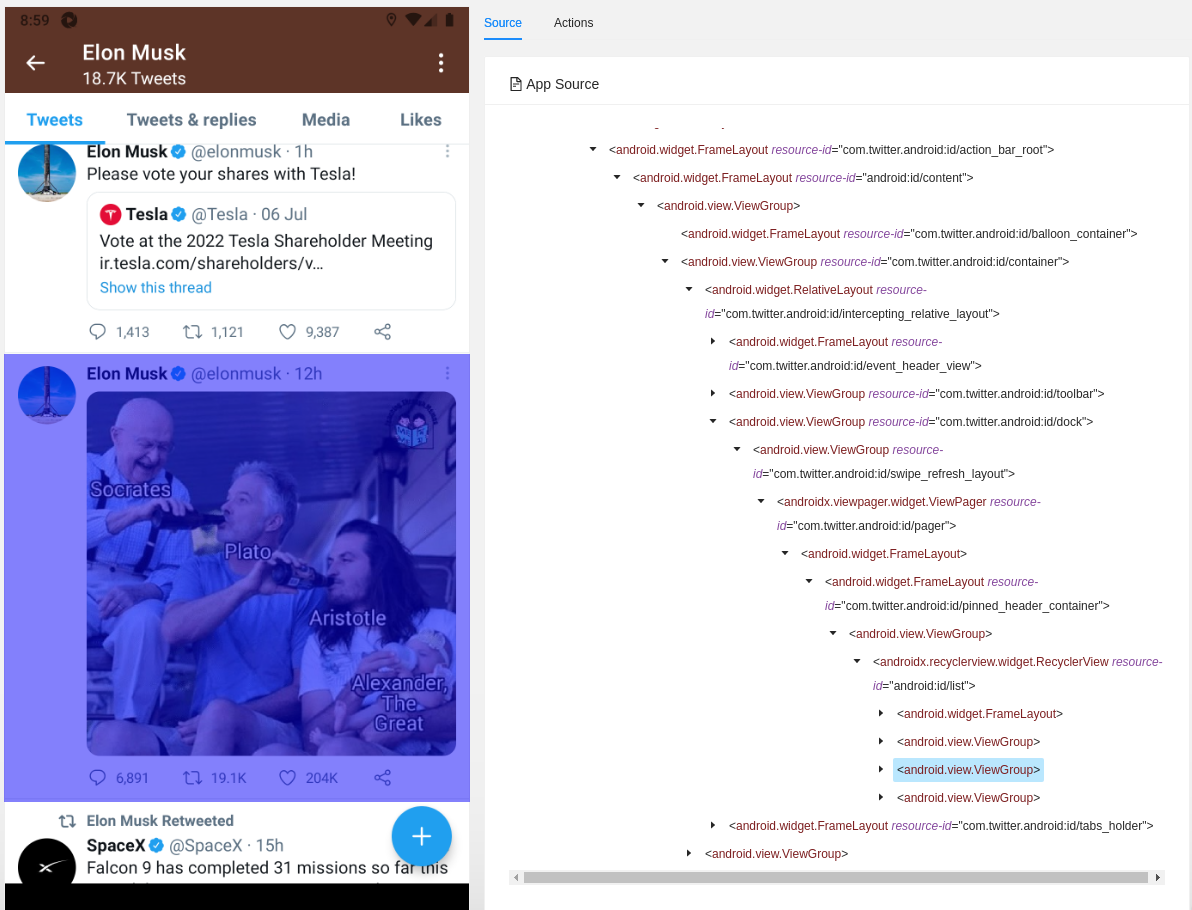Screen dimensions: 1192x910
Task: Collapse the android:id/content FrameLayout node
Action: pos(617,178)
